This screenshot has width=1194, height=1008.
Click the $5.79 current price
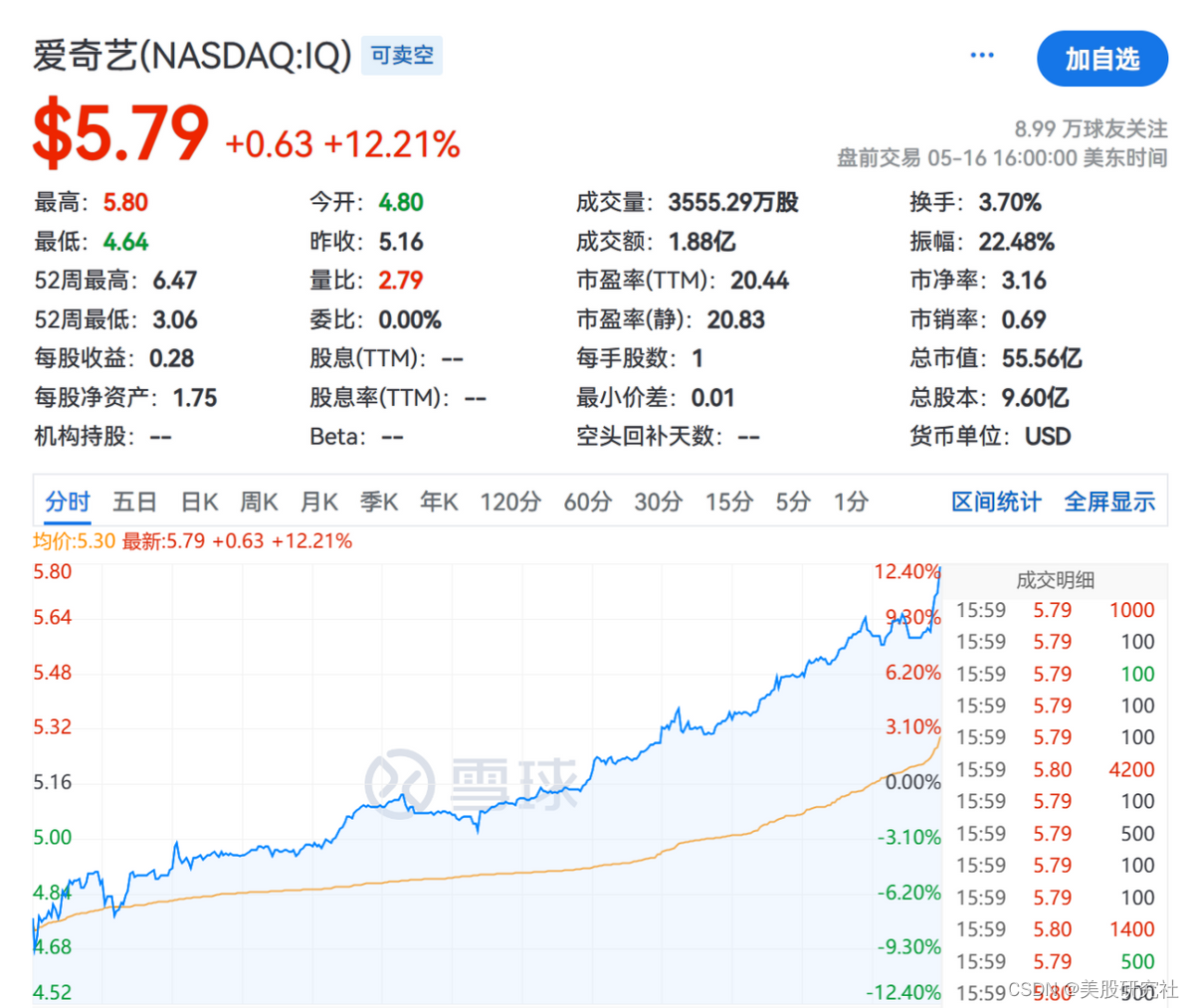point(120,134)
